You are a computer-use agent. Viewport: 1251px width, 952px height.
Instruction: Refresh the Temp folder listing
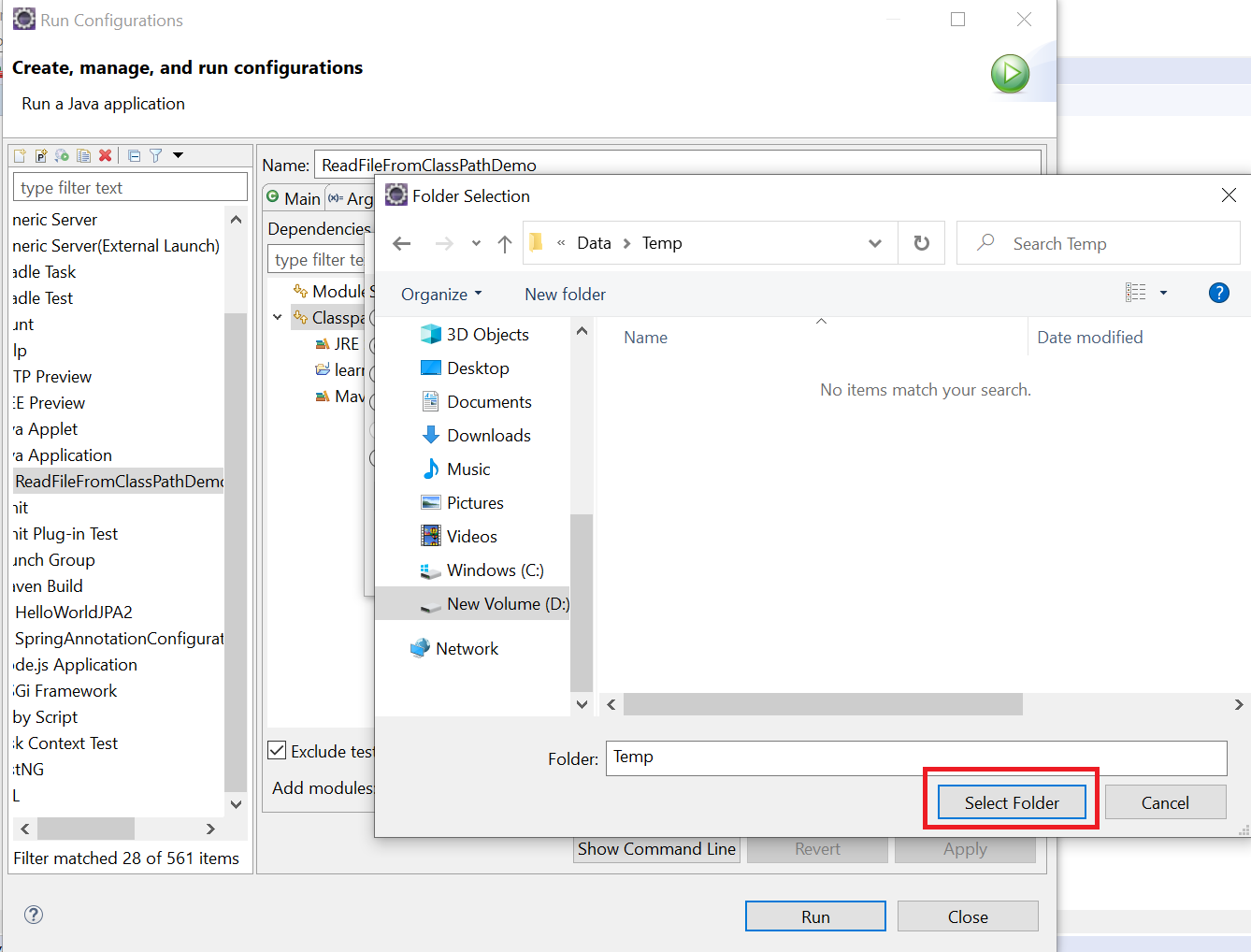pyautogui.click(x=921, y=243)
